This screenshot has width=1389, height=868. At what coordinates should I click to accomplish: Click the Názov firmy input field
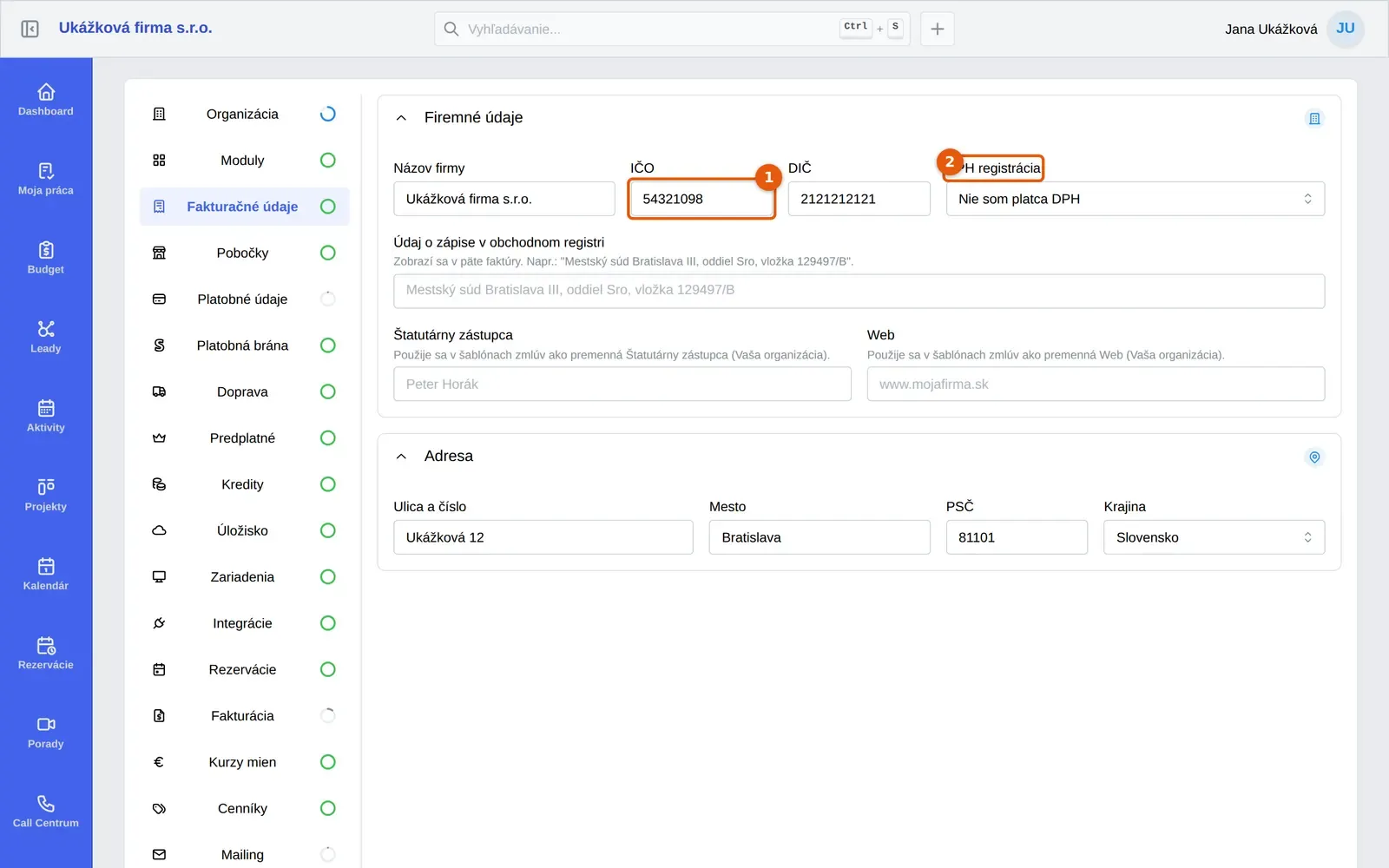click(504, 199)
